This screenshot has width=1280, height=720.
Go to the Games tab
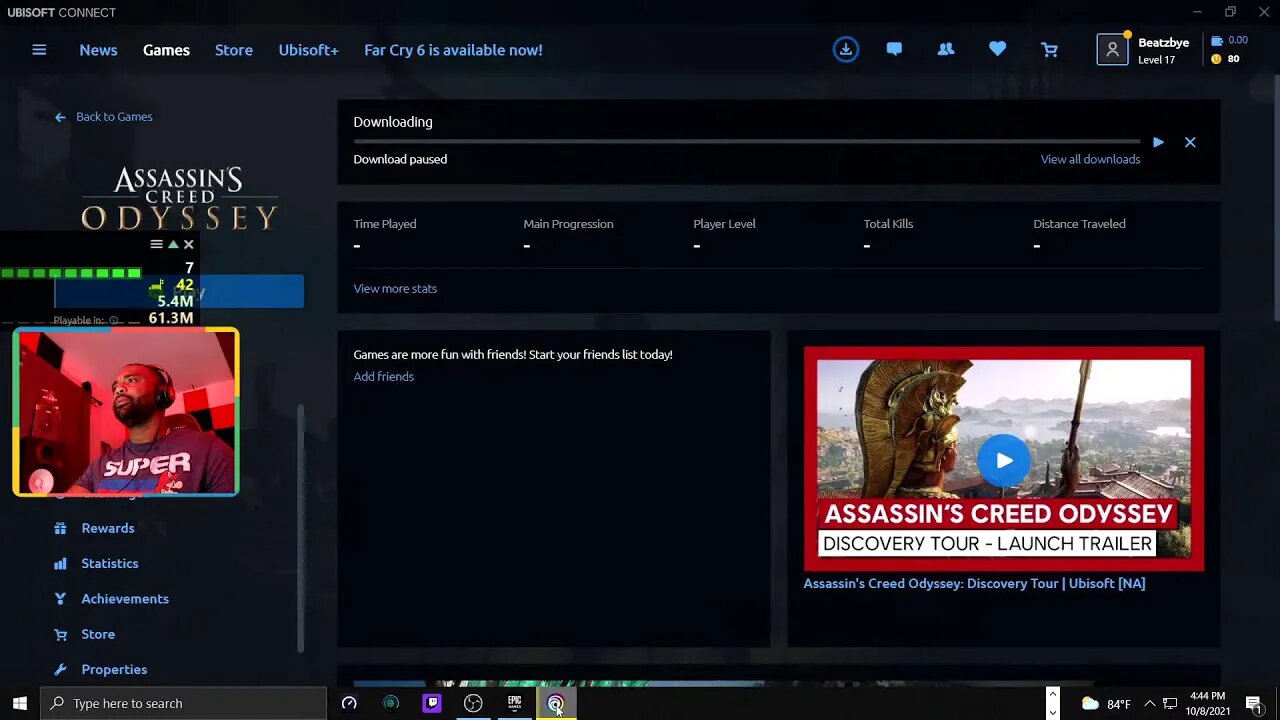pos(166,50)
